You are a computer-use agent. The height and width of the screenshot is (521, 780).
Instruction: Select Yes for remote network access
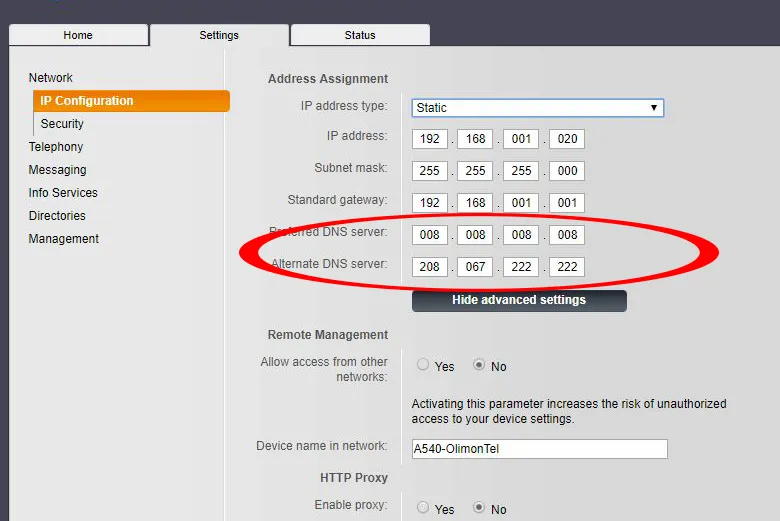point(423,366)
